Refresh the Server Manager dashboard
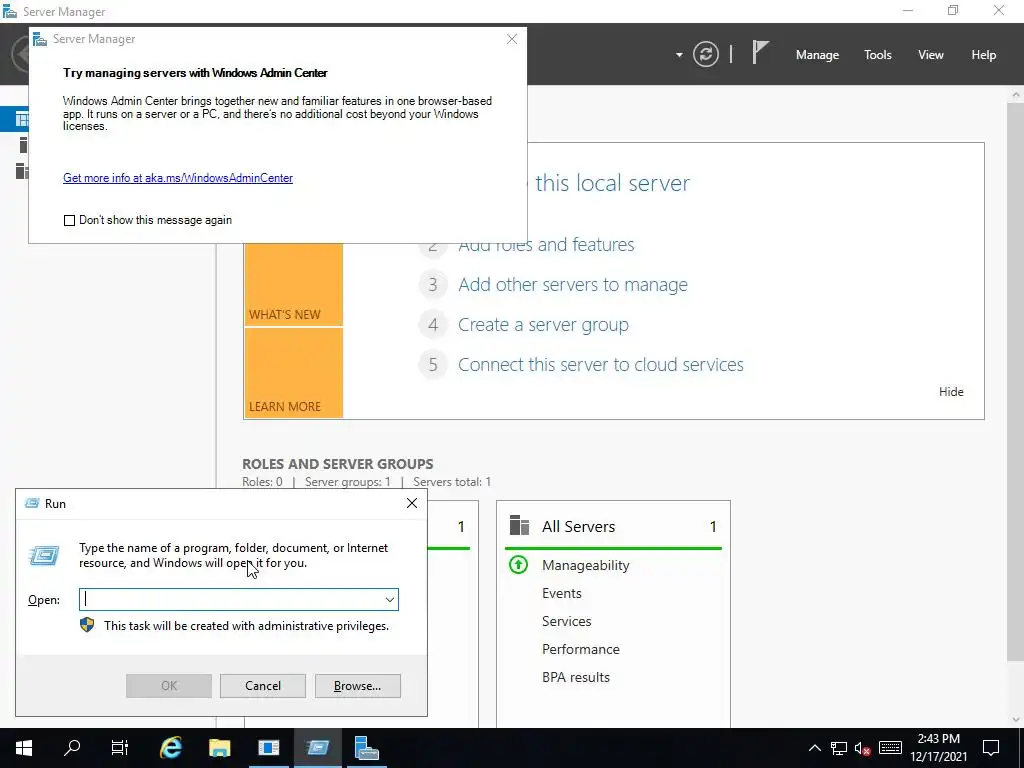Viewport: 1024px width, 768px height. 705,54
